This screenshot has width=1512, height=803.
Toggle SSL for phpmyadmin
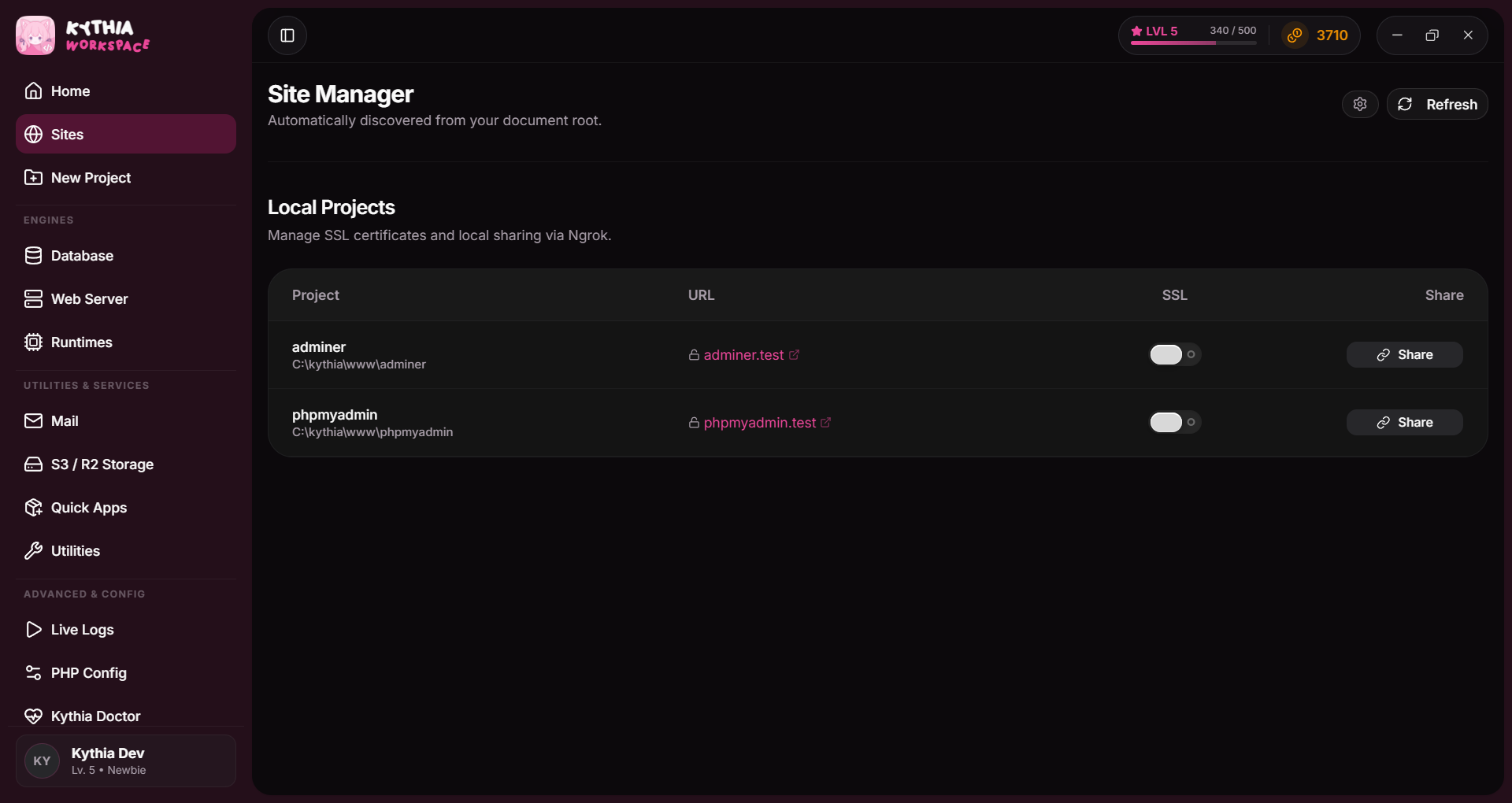1175,422
